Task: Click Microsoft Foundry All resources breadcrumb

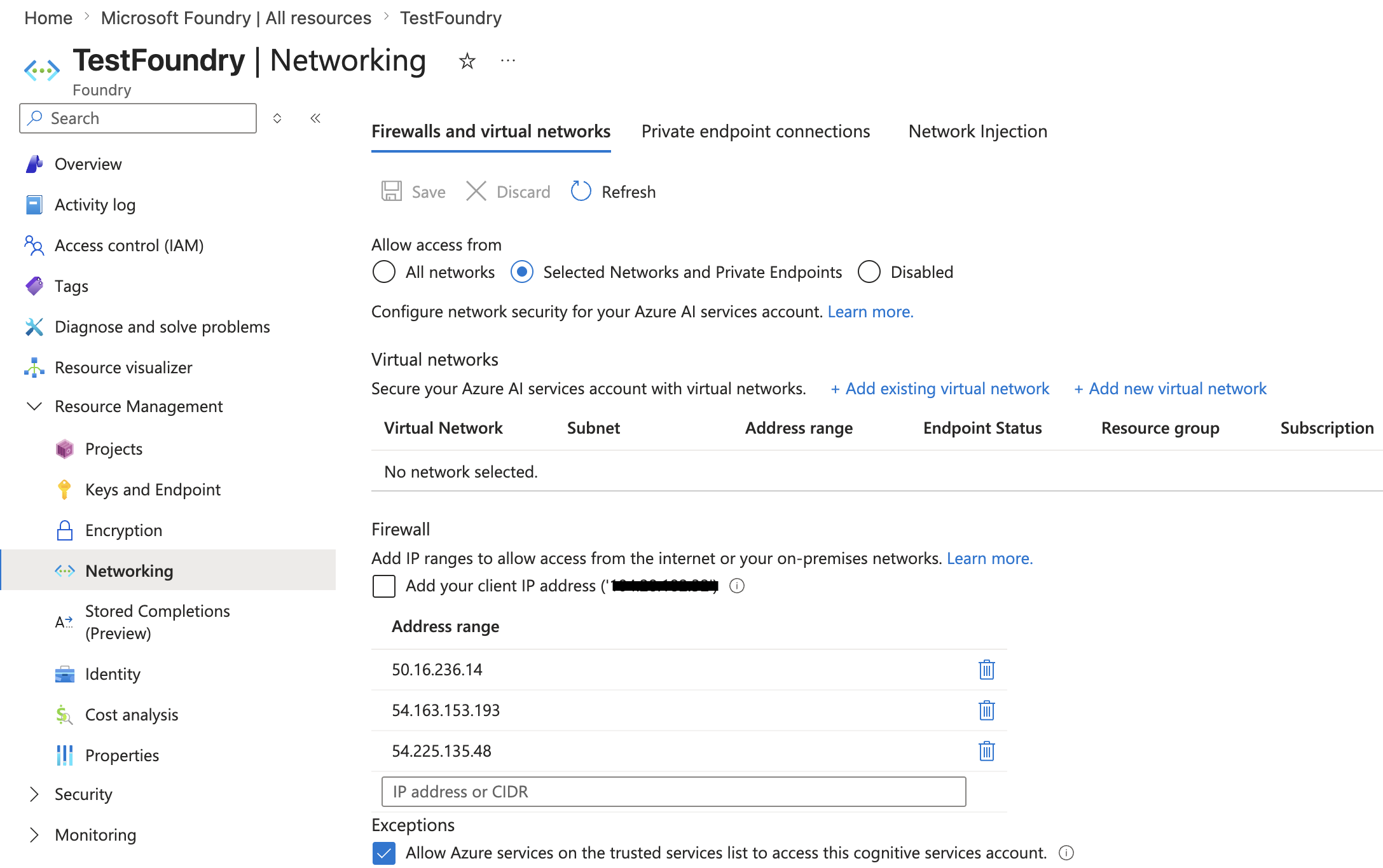Action: tap(236, 18)
